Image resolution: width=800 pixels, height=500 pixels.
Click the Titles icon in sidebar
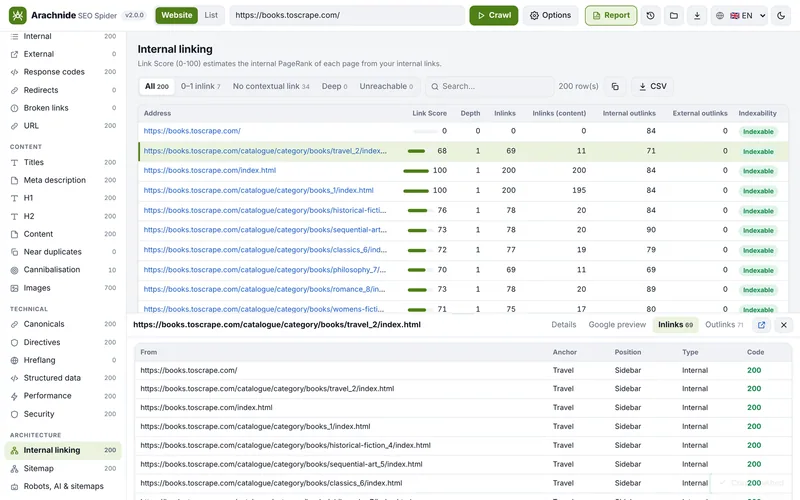(x=14, y=162)
